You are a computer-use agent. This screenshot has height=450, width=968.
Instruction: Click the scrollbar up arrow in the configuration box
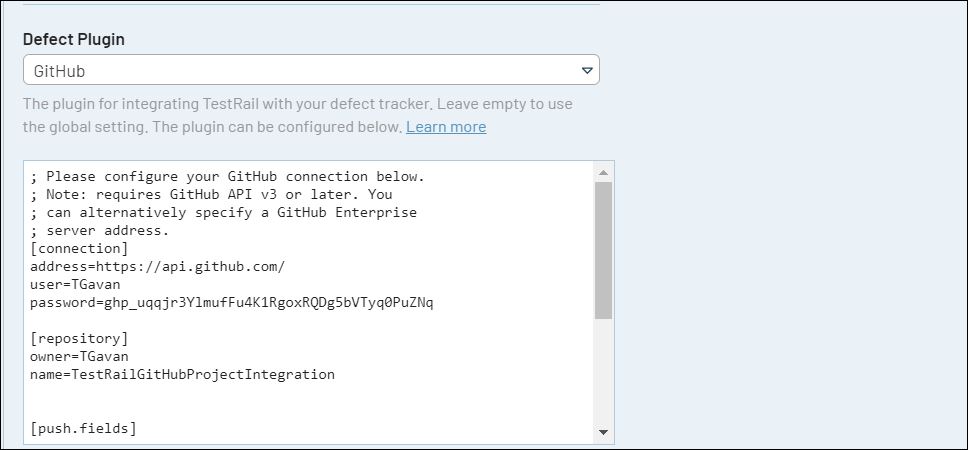(603, 172)
